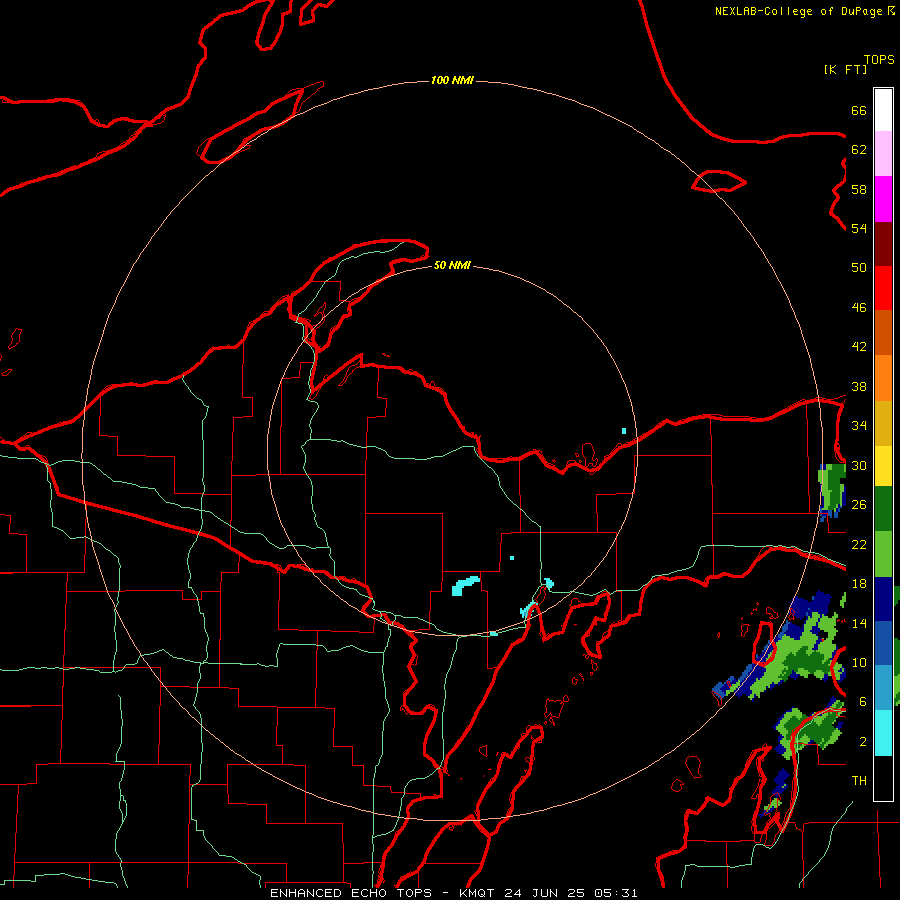
Task: Click the cyan swatch between 6 and 2
Action: coord(883,732)
